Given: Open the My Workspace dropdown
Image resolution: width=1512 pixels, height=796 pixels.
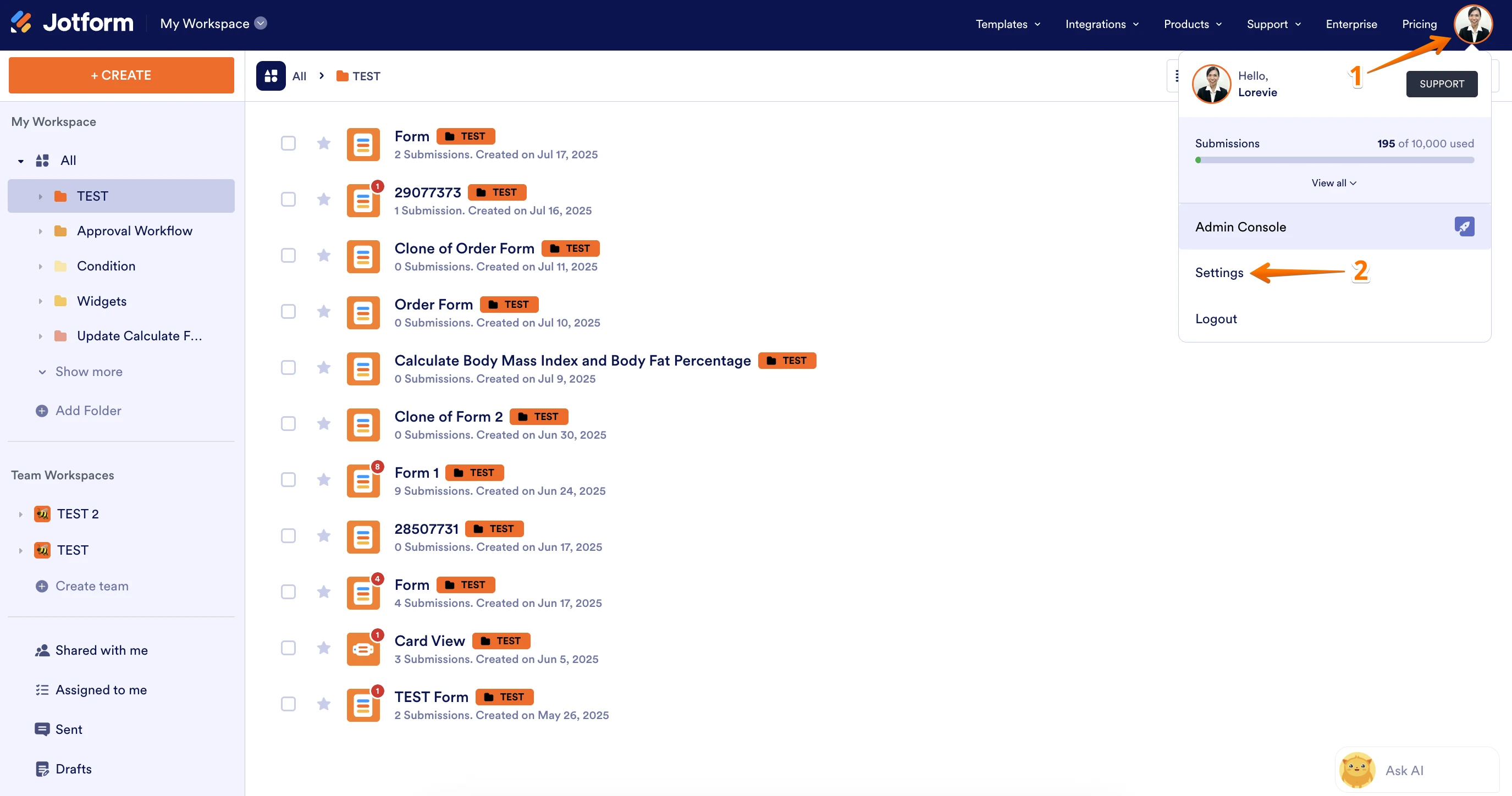Looking at the screenshot, I should coord(261,24).
